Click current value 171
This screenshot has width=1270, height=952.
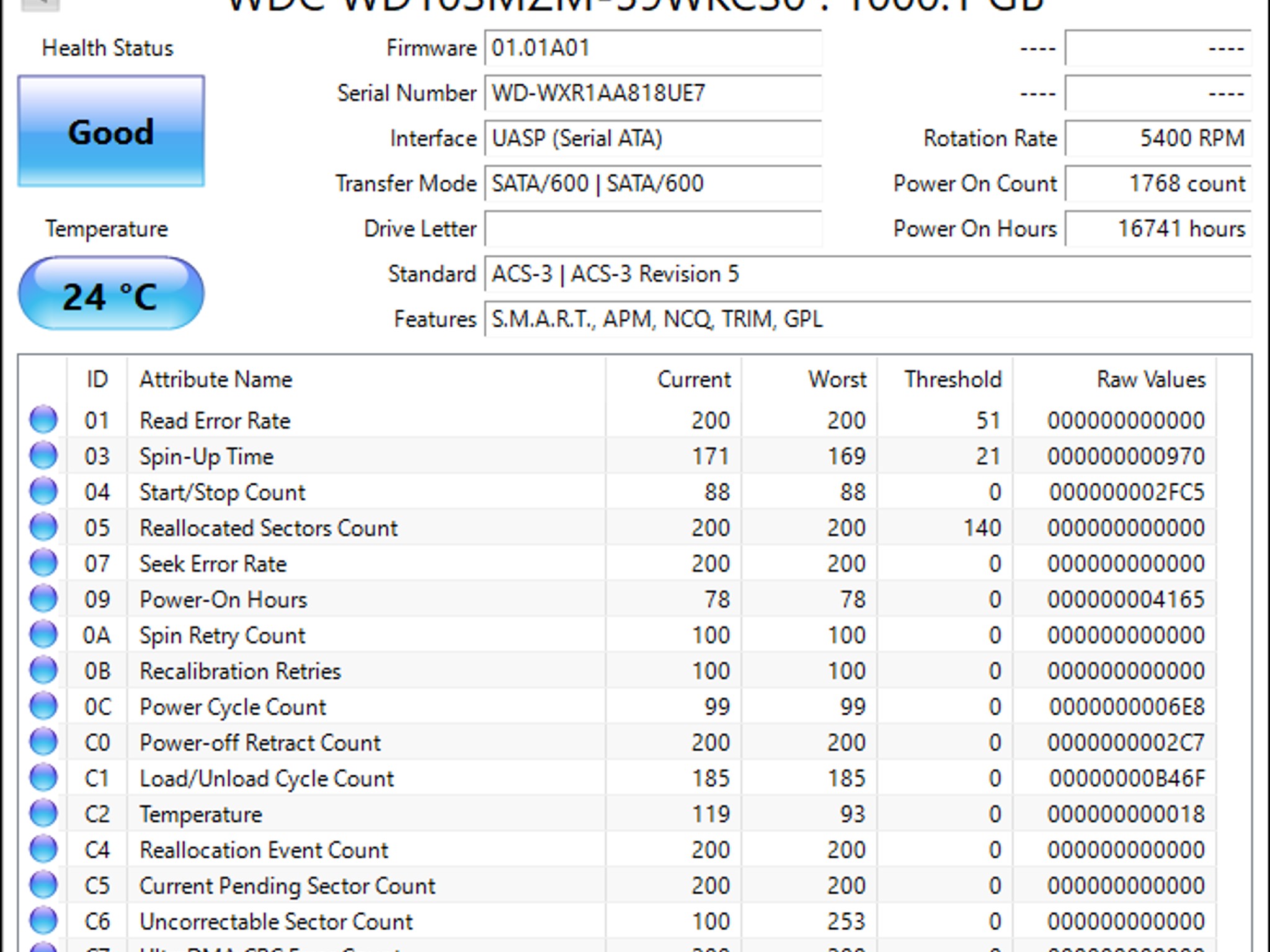(711, 457)
